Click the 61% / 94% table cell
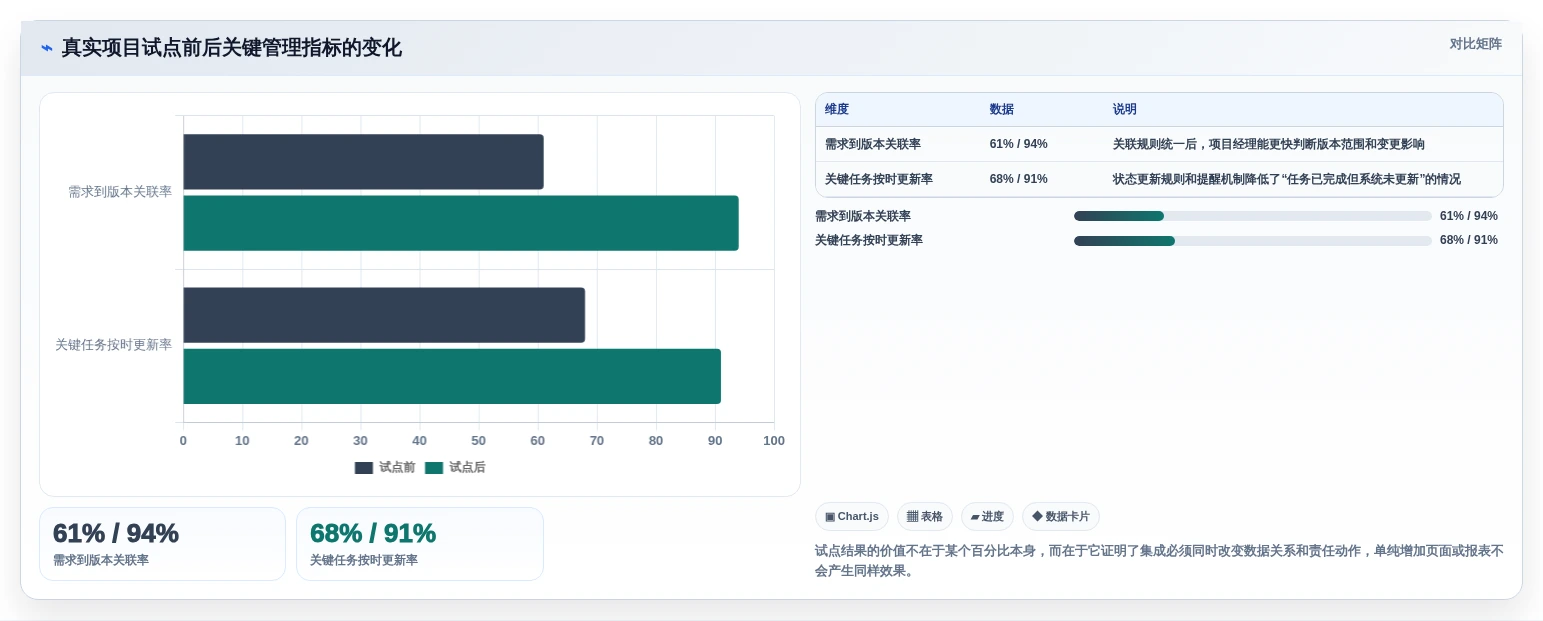 click(1018, 144)
